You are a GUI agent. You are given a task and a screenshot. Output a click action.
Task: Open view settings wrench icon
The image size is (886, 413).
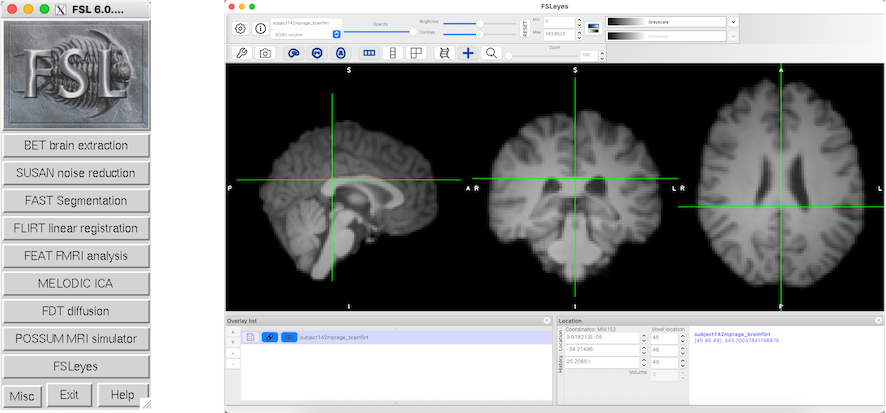pyautogui.click(x=241, y=53)
